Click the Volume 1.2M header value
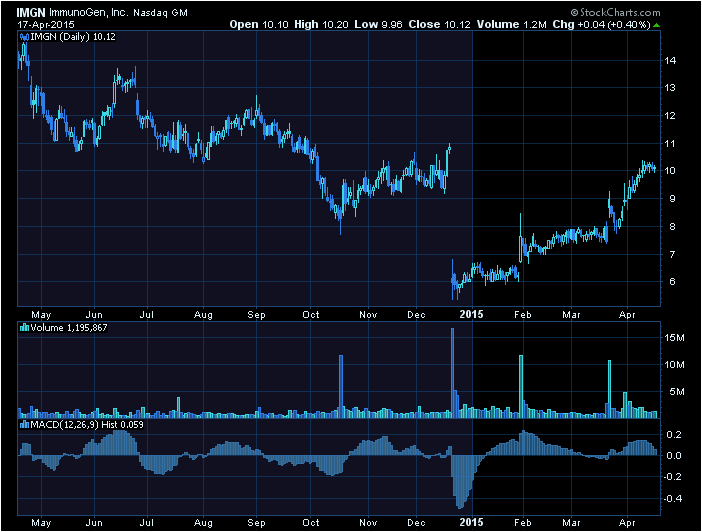 click(511, 25)
